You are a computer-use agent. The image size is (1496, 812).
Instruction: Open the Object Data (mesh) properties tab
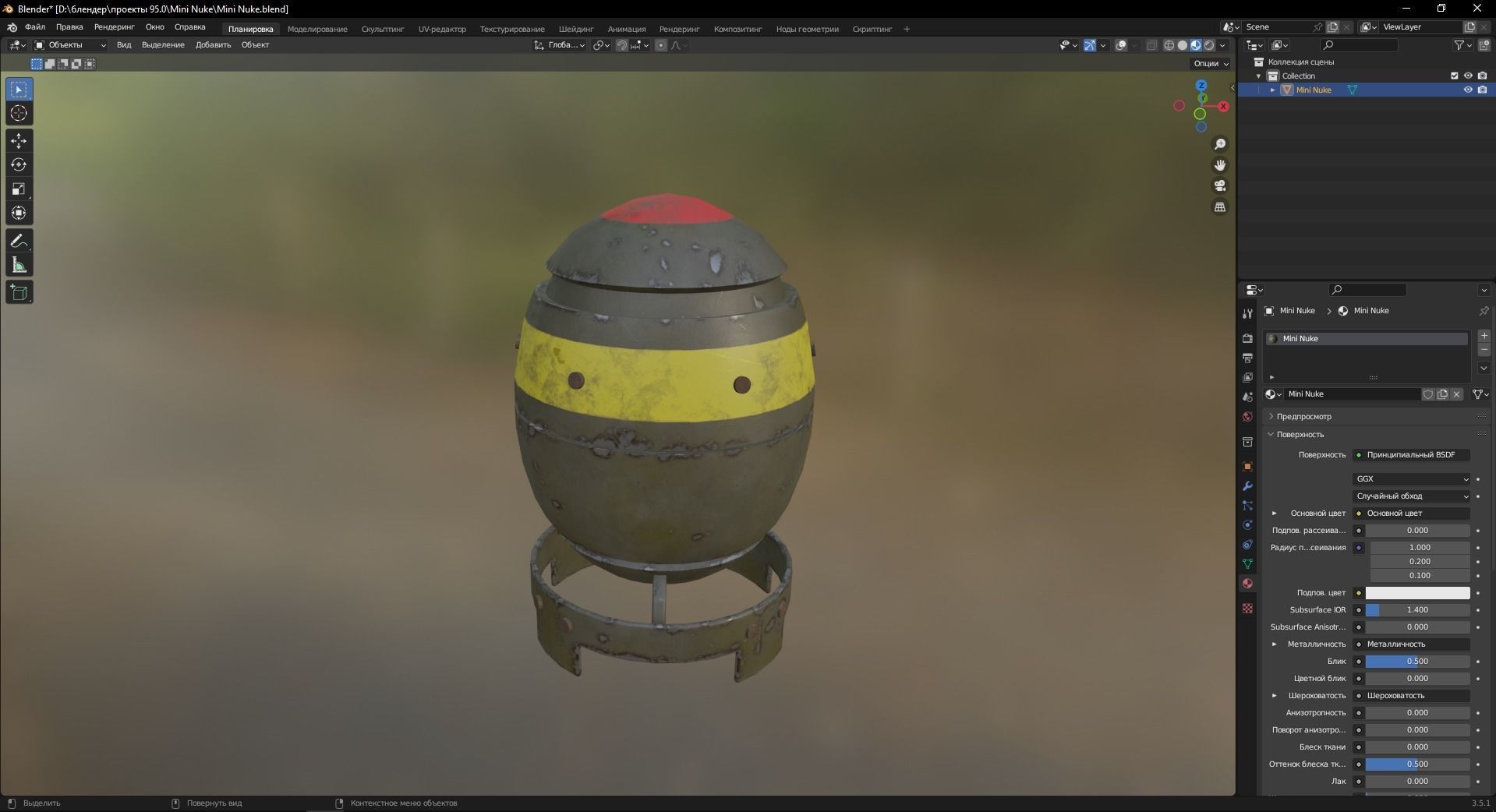pos(1247,563)
